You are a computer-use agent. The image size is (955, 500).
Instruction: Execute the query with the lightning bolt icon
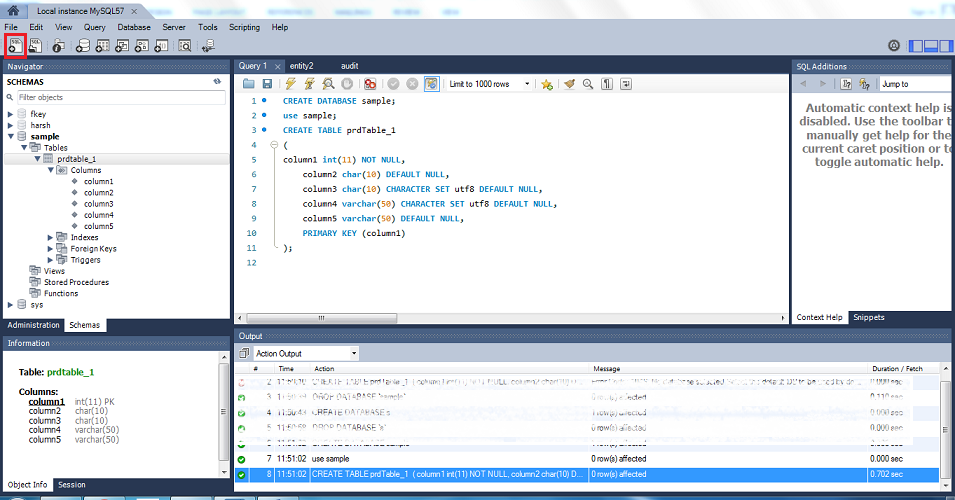[x=291, y=84]
